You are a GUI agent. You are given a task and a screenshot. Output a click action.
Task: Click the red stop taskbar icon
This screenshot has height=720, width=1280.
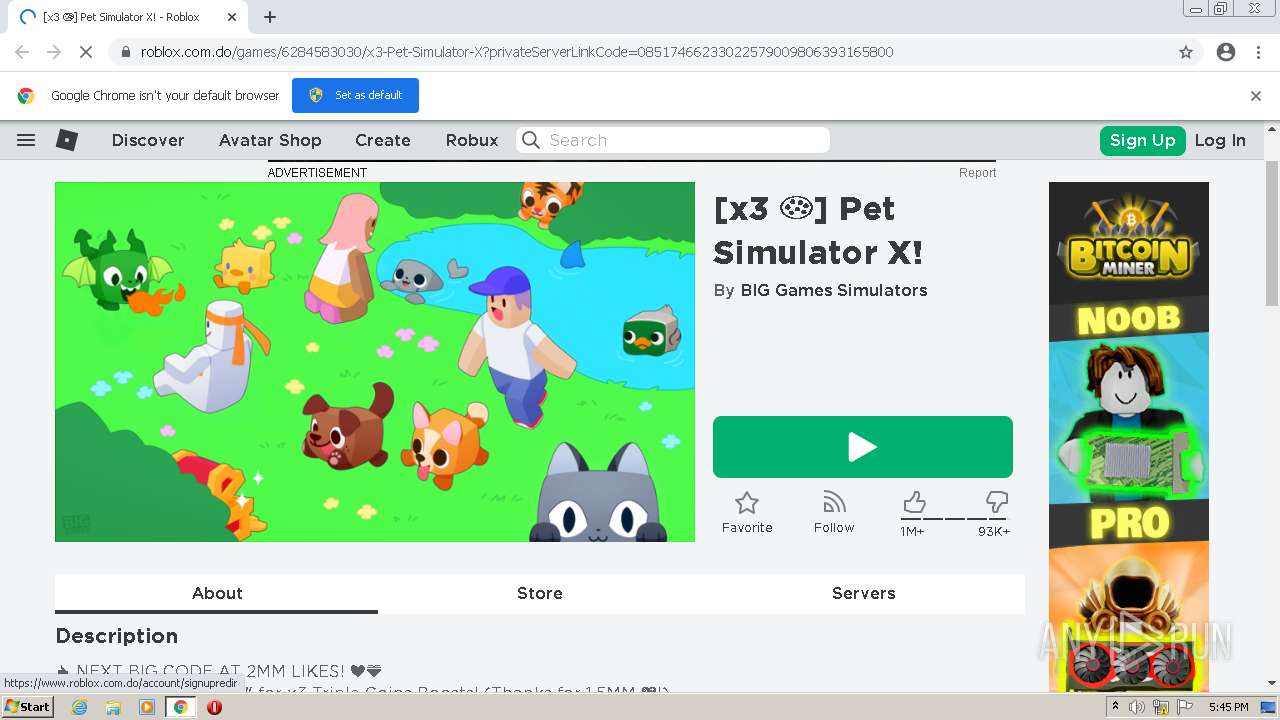click(x=214, y=707)
